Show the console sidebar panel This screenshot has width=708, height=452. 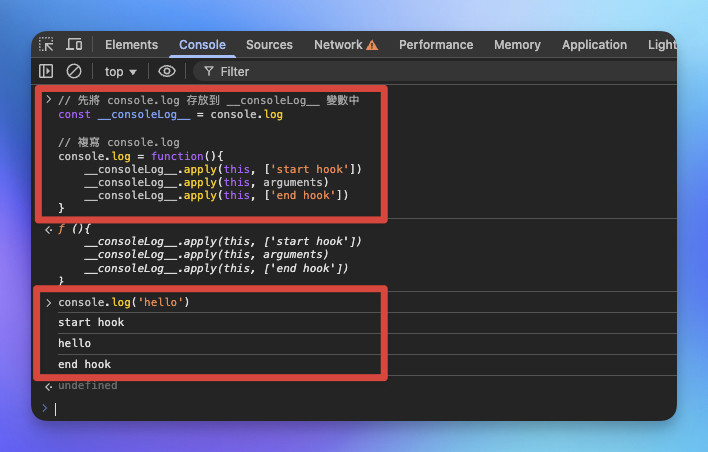pyautogui.click(x=46, y=71)
